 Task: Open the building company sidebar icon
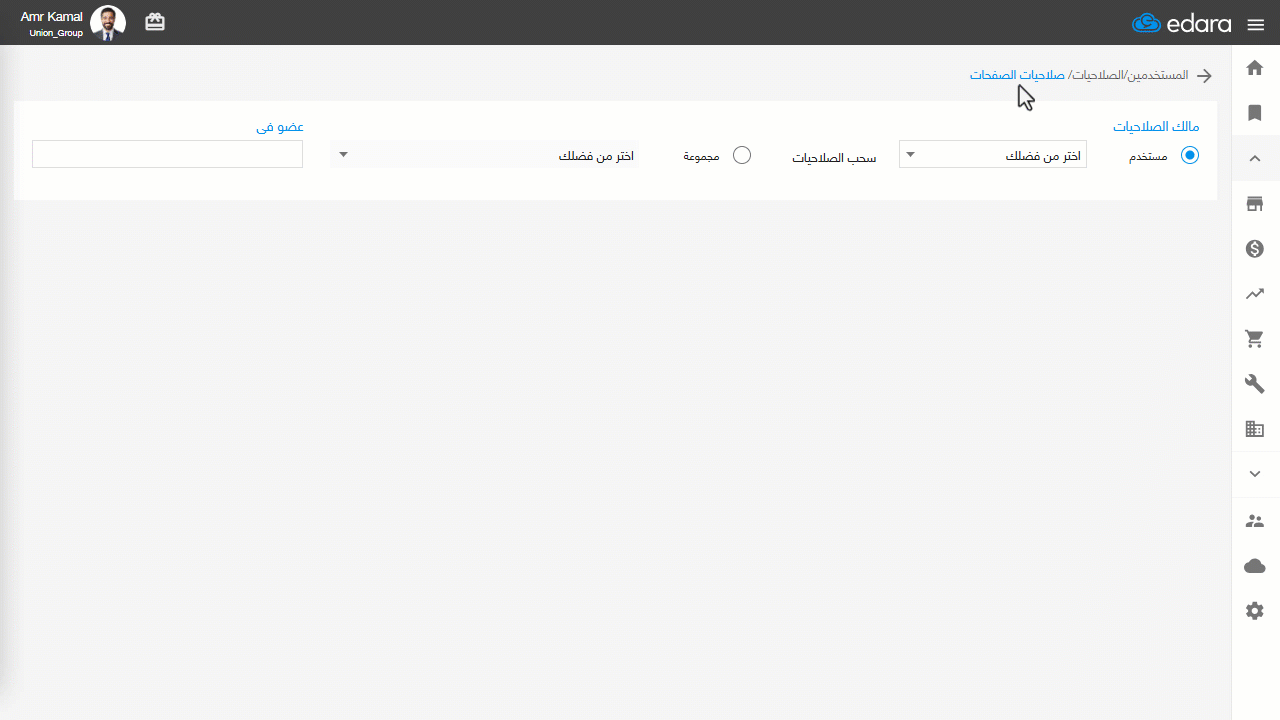(x=1255, y=429)
